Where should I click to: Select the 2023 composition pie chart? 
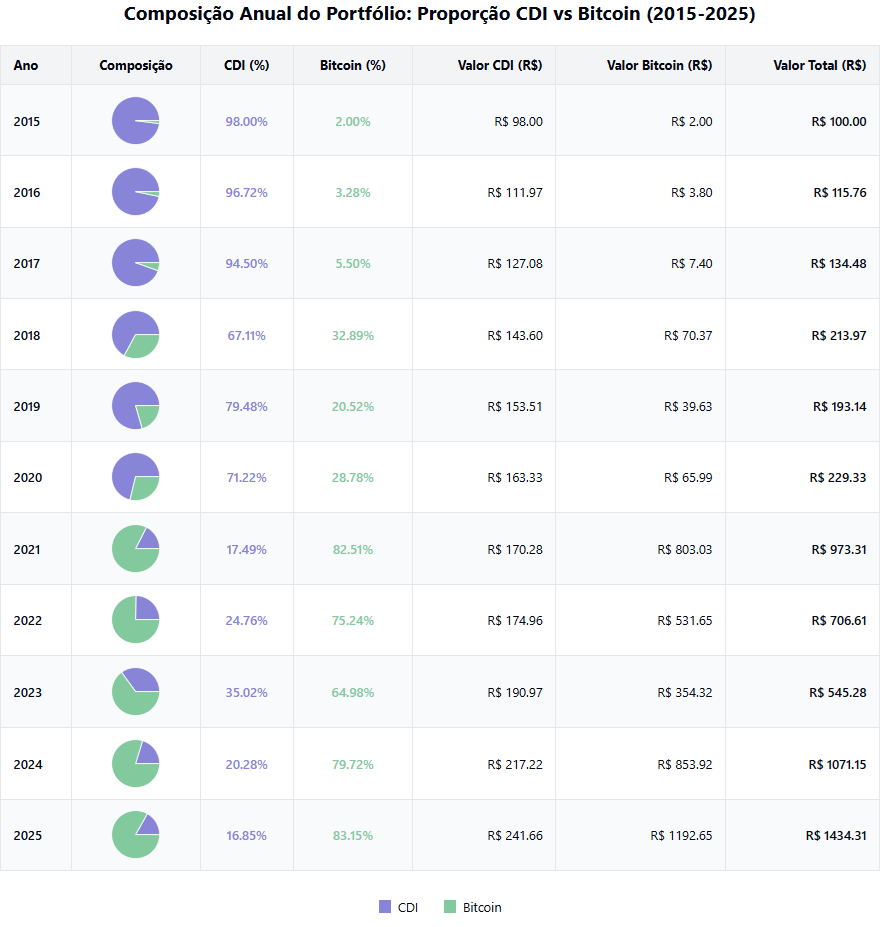(x=135, y=691)
